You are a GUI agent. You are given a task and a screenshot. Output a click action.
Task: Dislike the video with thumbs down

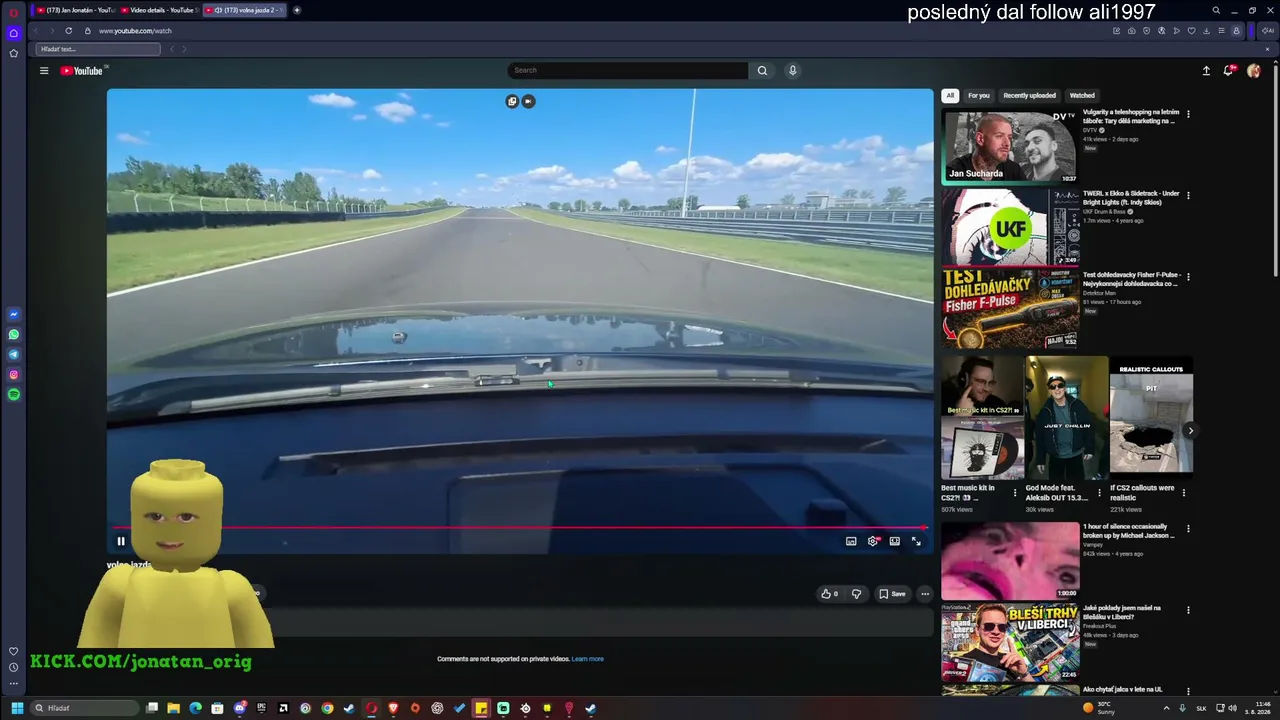pyautogui.click(x=856, y=594)
